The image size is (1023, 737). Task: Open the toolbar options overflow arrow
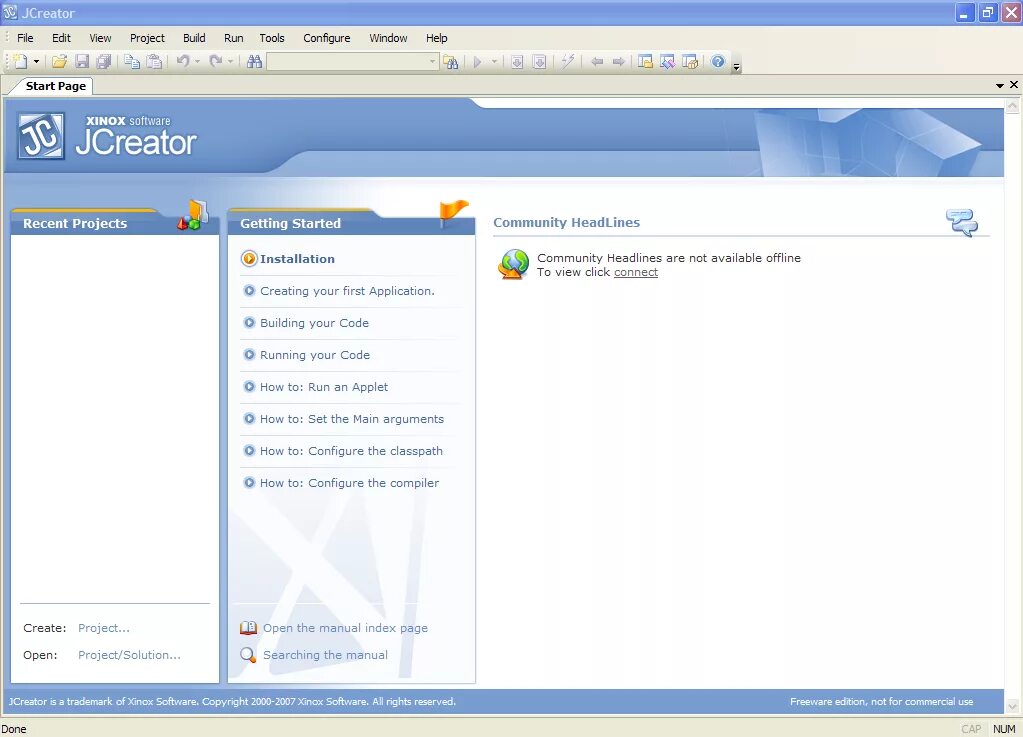[x=737, y=66]
